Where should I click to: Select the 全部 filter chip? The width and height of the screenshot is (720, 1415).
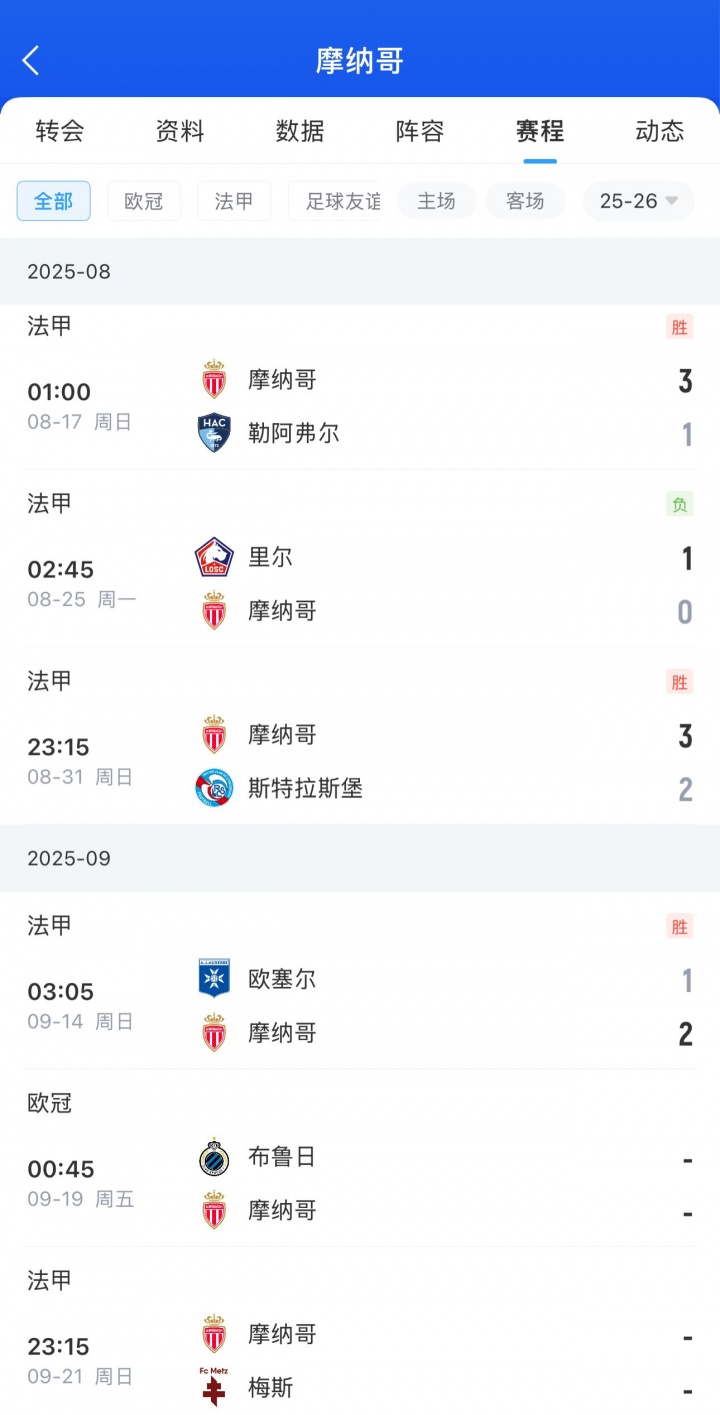(54, 201)
